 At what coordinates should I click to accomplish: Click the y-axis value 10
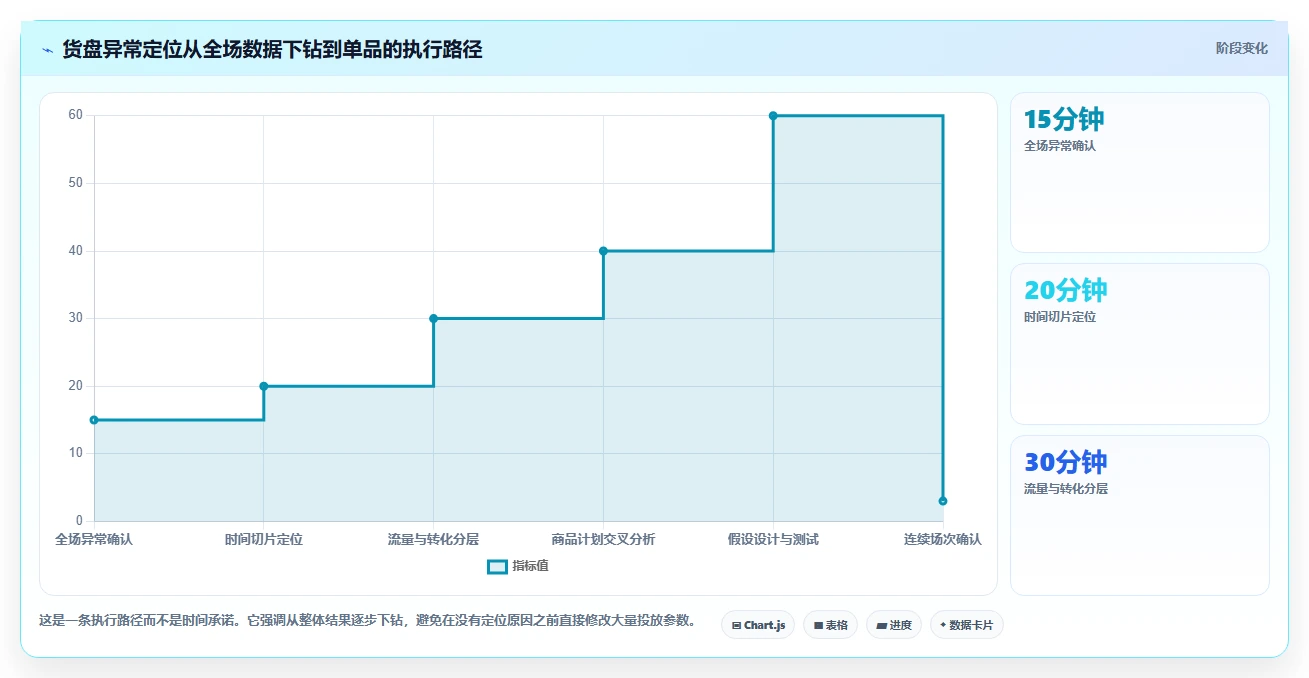pyautogui.click(x=75, y=453)
